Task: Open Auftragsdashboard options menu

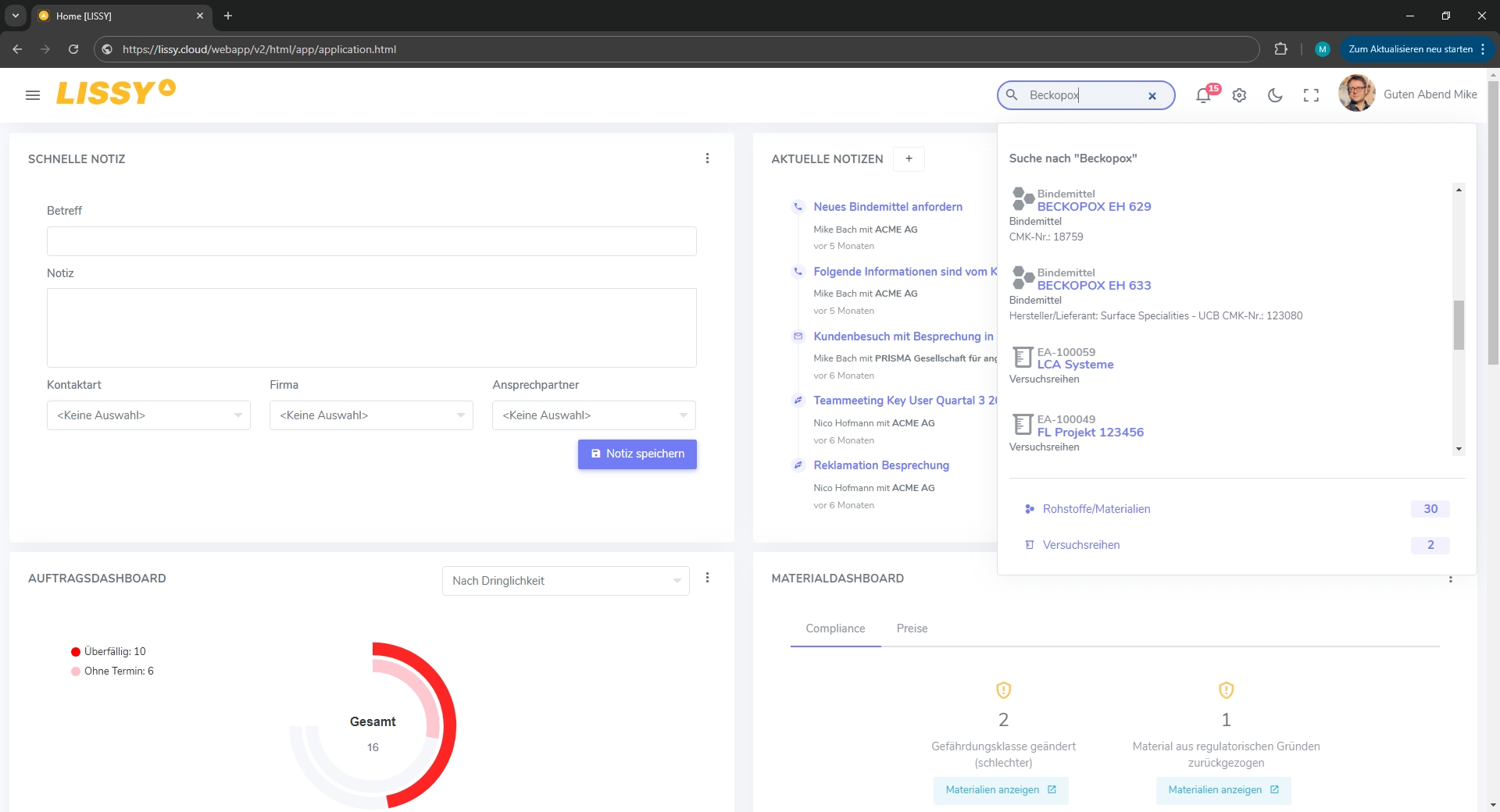Action: (707, 578)
